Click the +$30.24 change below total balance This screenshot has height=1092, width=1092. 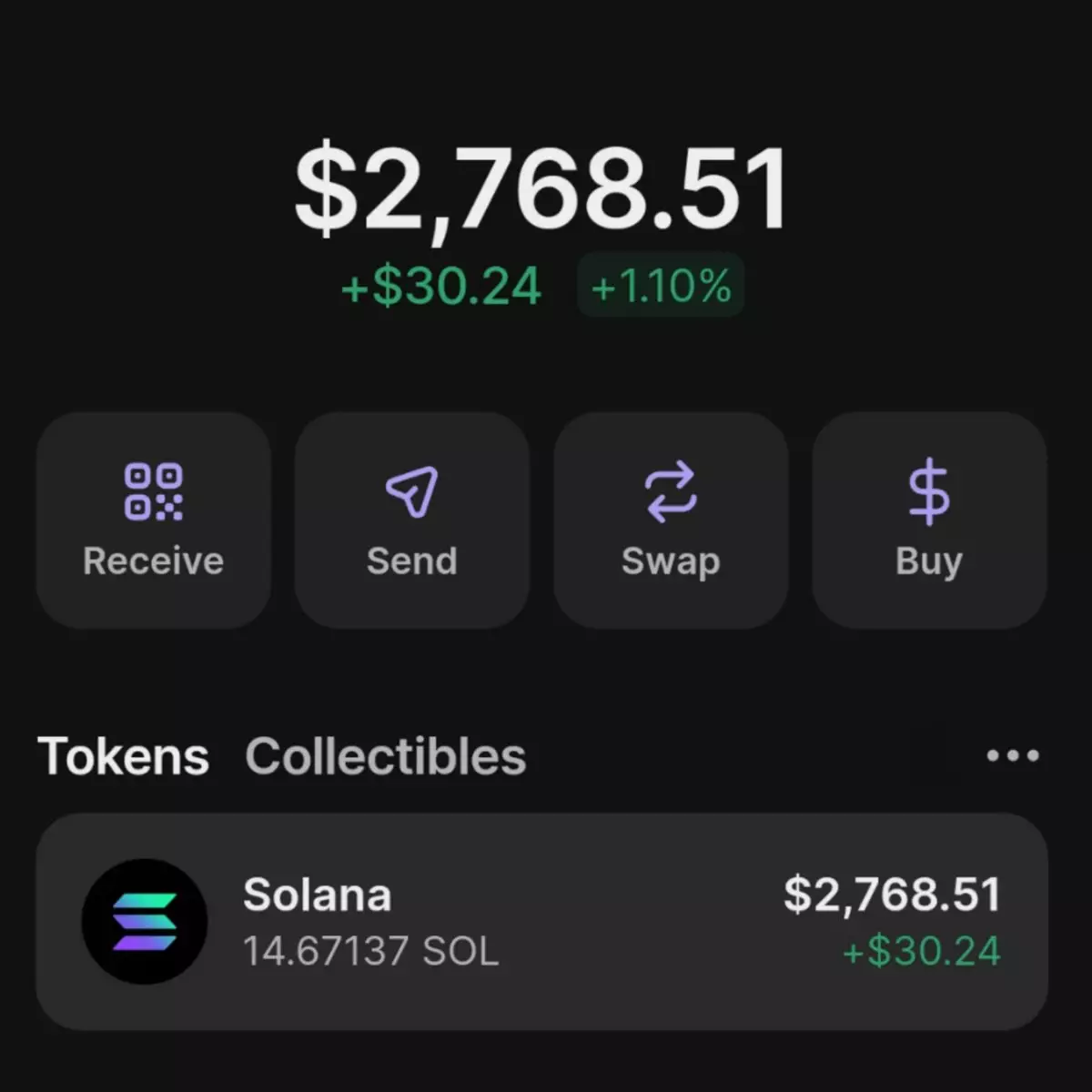(441, 286)
